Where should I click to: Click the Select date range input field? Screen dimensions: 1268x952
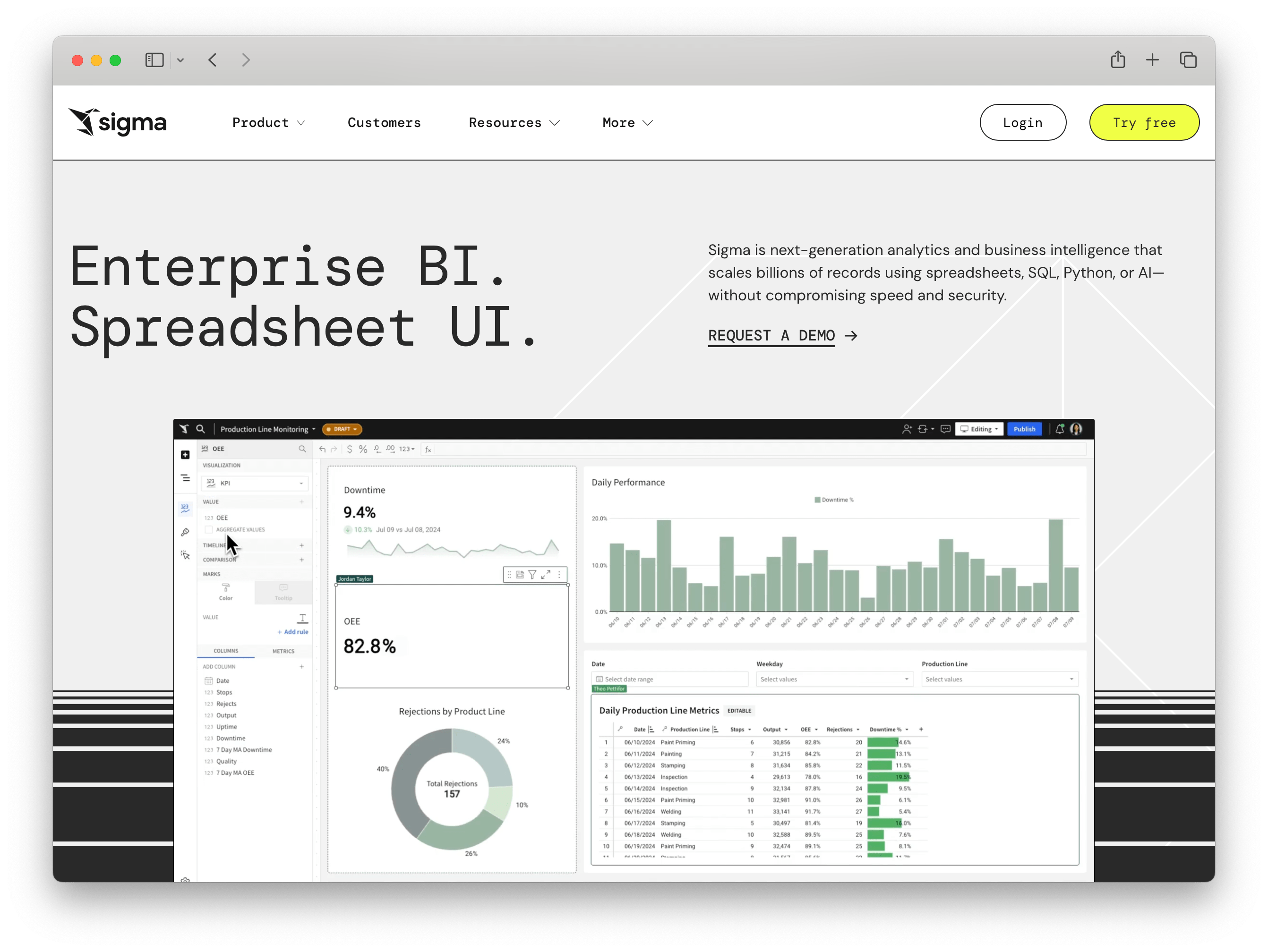tap(669, 680)
